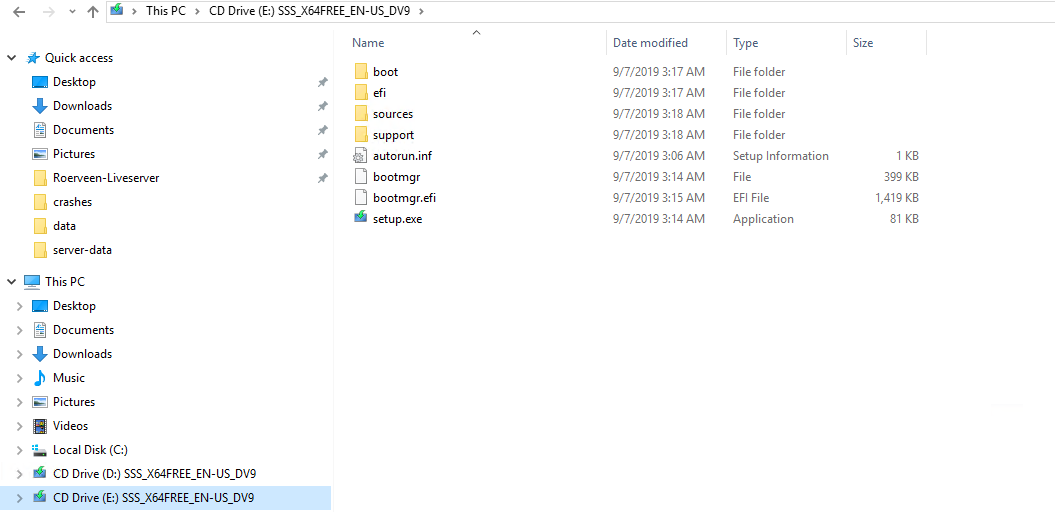Collapse the This PC tree node
Screen dimensions: 1055x512
tap(12, 282)
